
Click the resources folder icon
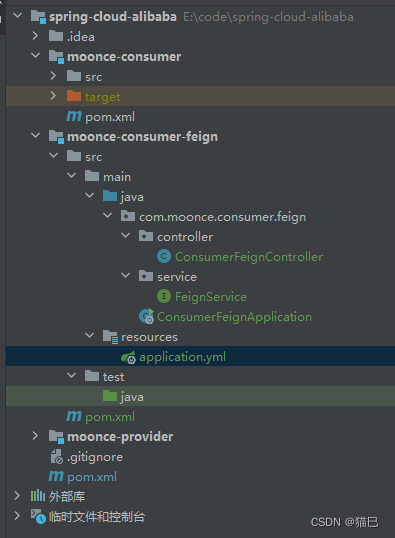(x=111, y=337)
